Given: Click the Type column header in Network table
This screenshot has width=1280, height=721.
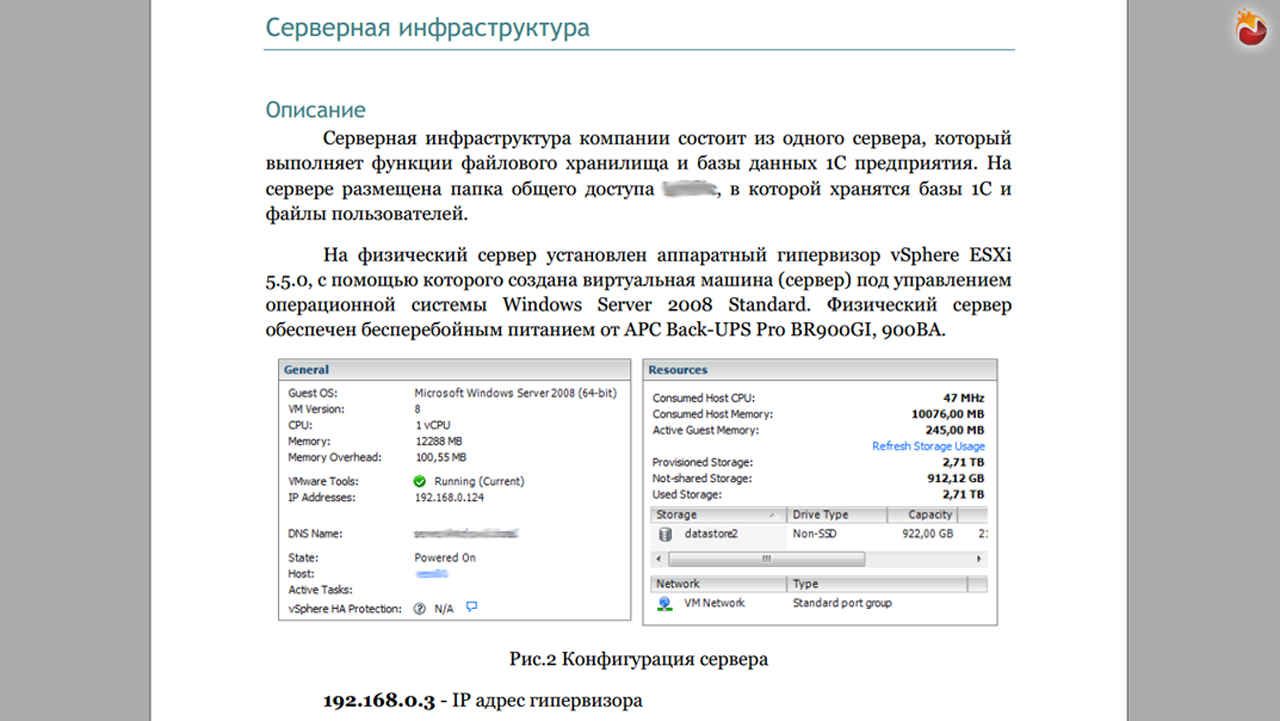Looking at the screenshot, I should coord(877,584).
